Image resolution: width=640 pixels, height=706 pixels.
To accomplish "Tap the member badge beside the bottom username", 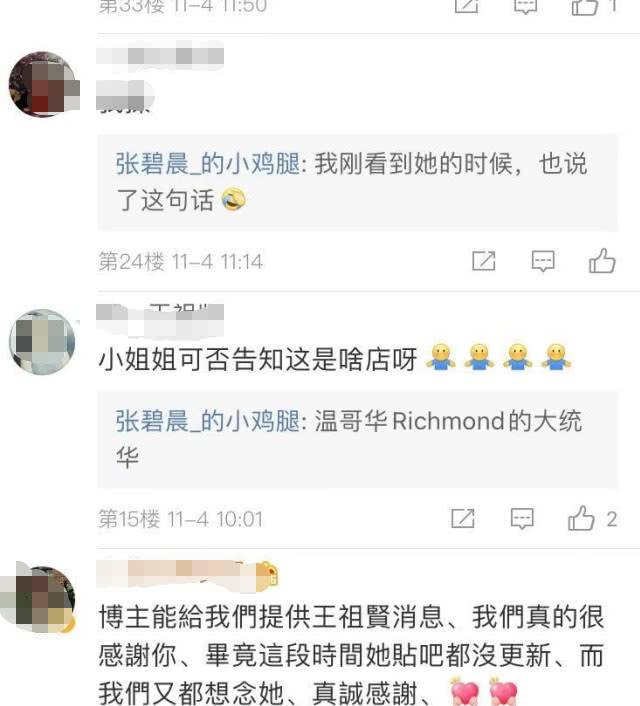I will click(x=267, y=576).
